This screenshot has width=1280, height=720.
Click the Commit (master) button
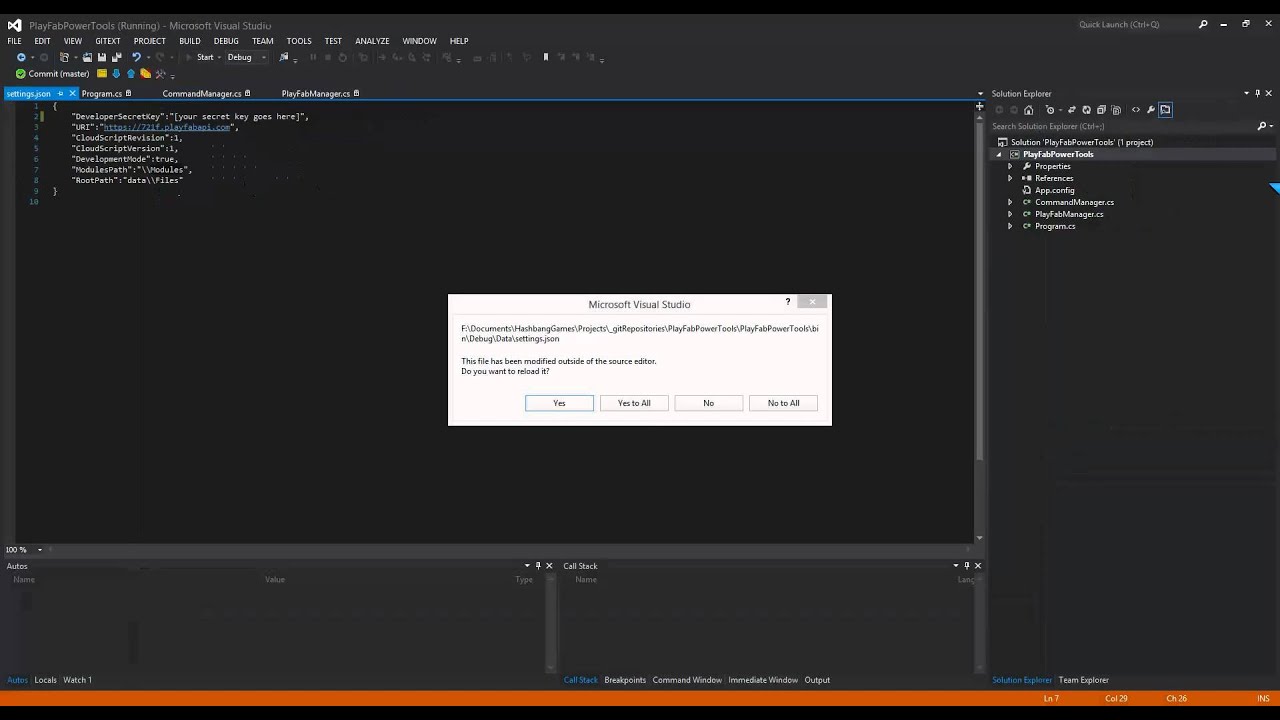click(x=53, y=74)
